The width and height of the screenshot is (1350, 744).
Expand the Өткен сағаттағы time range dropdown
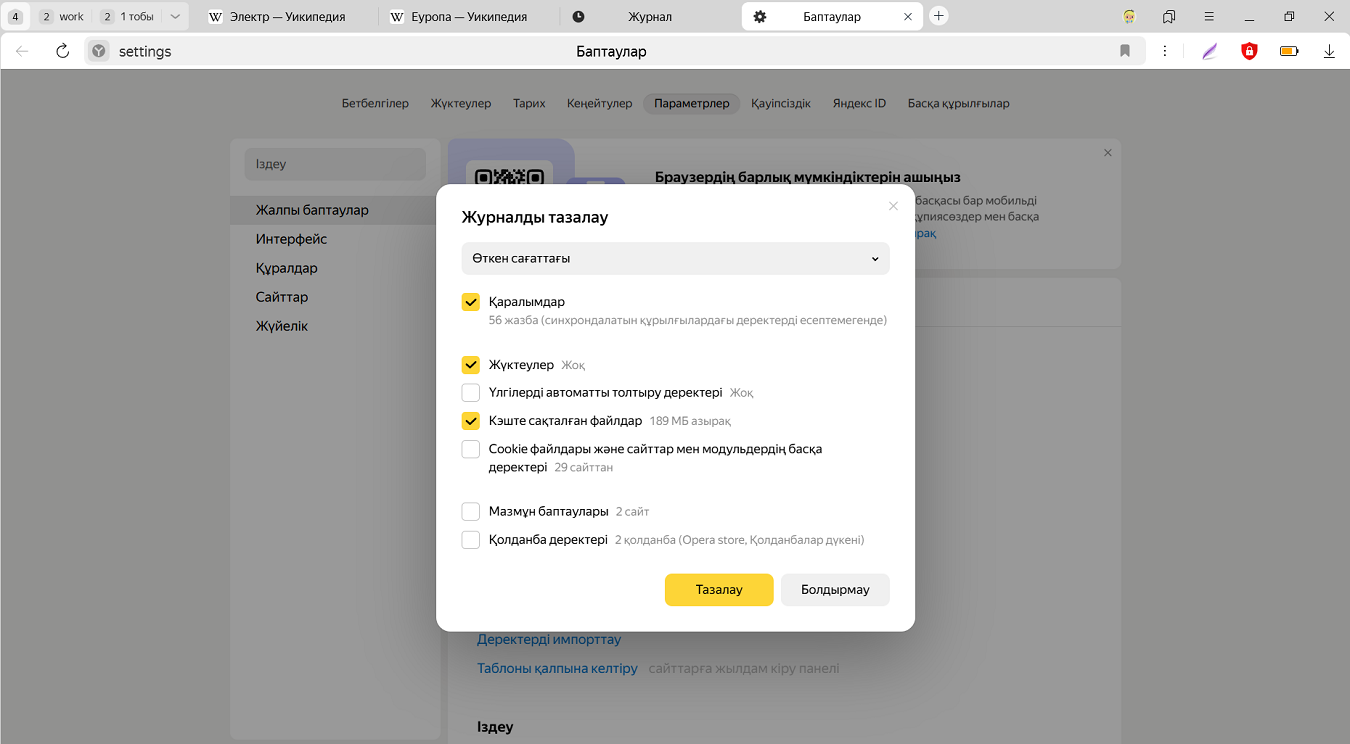(x=675, y=258)
